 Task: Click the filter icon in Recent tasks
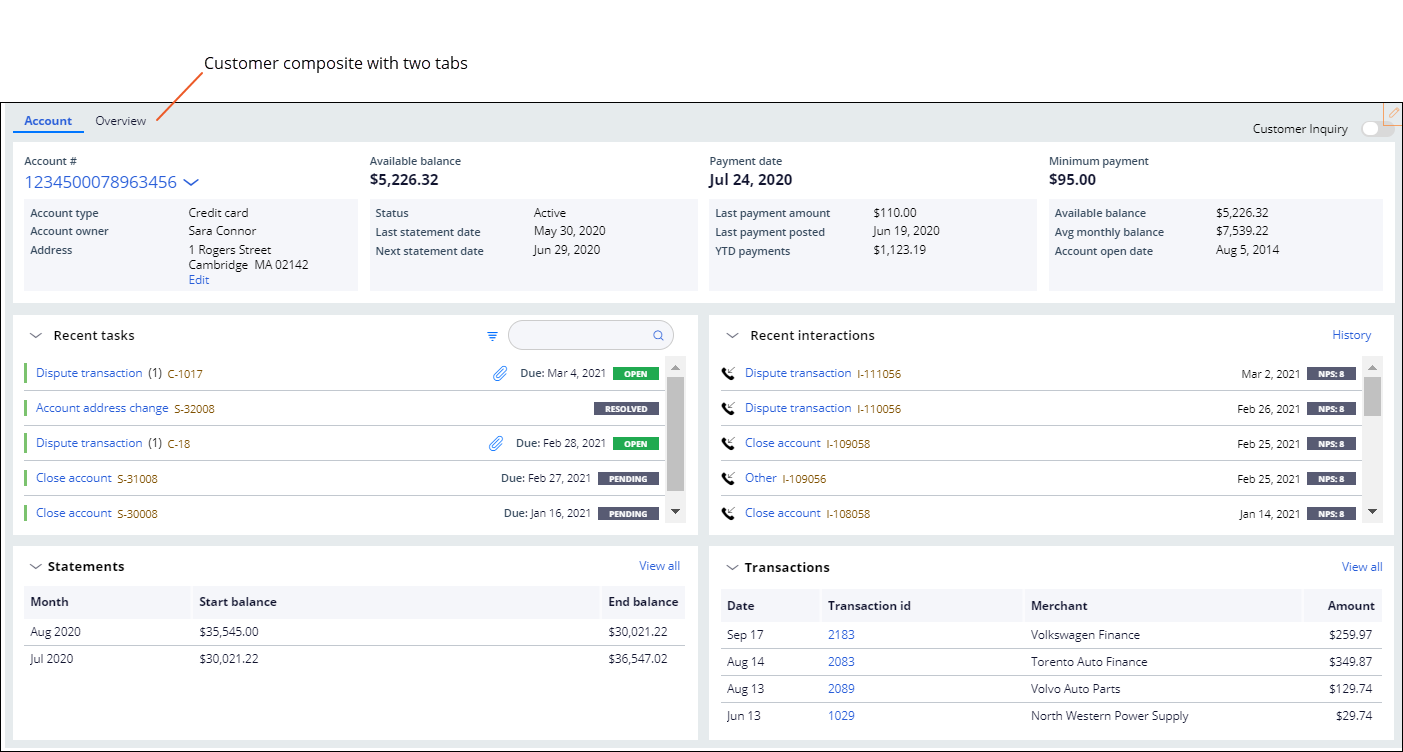pyautogui.click(x=492, y=336)
